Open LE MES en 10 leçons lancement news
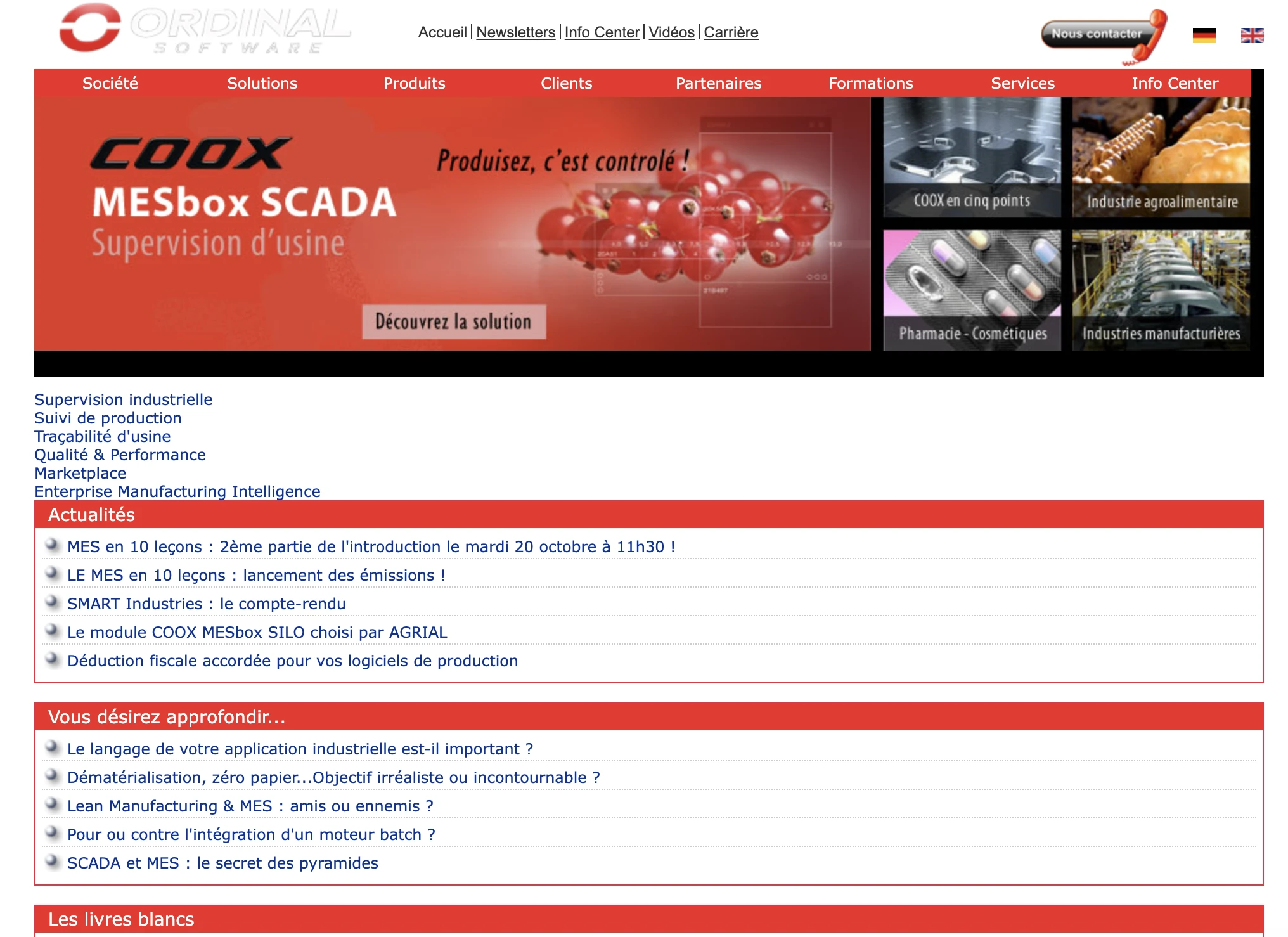Image resolution: width=1288 pixels, height=937 pixels. click(256, 576)
